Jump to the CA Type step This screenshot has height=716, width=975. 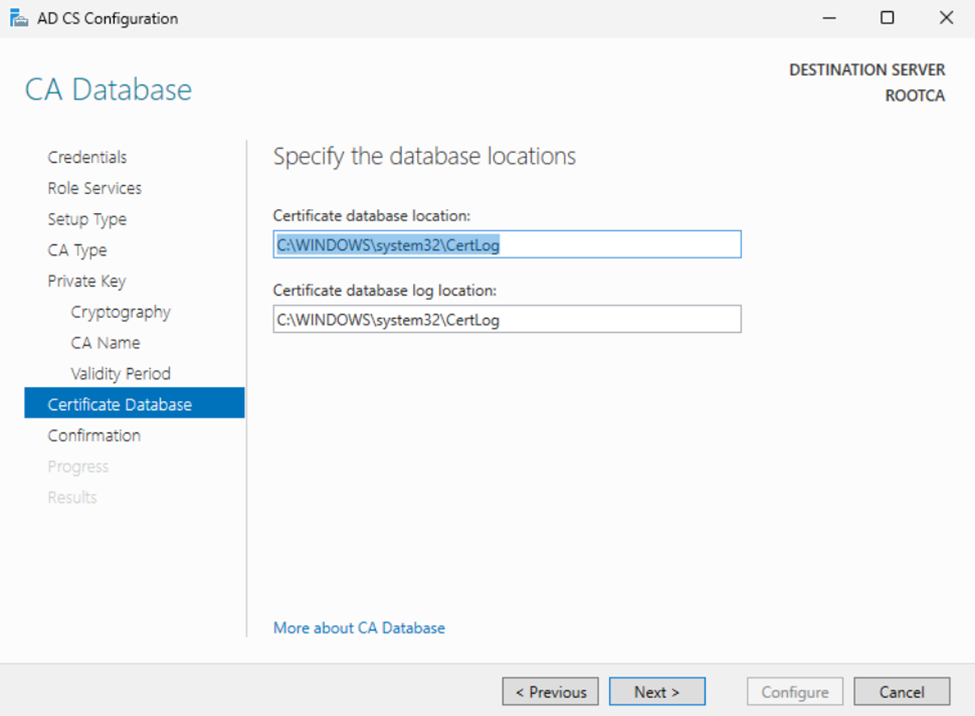(x=77, y=250)
